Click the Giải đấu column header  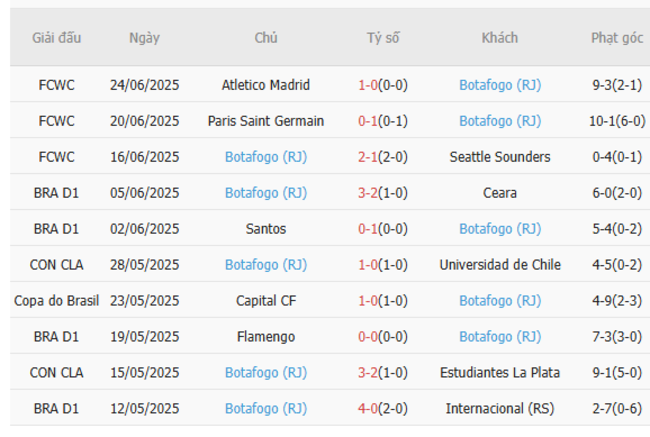tap(56, 38)
